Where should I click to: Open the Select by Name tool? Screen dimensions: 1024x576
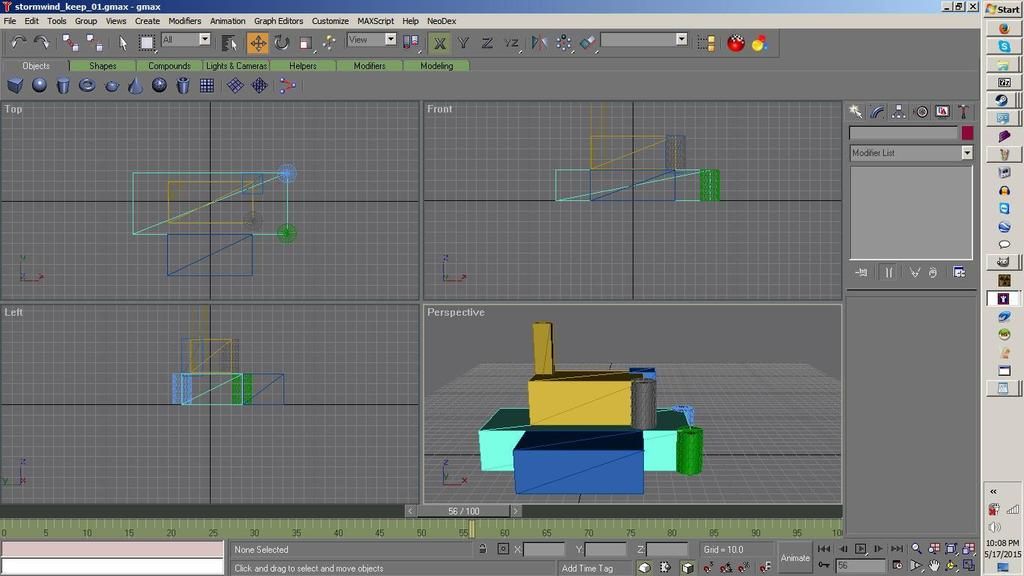point(229,43)
